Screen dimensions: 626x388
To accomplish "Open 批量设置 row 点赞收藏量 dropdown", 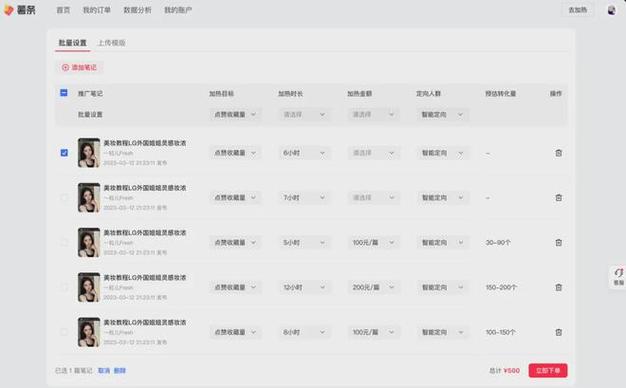I will (x=235, y=115).
